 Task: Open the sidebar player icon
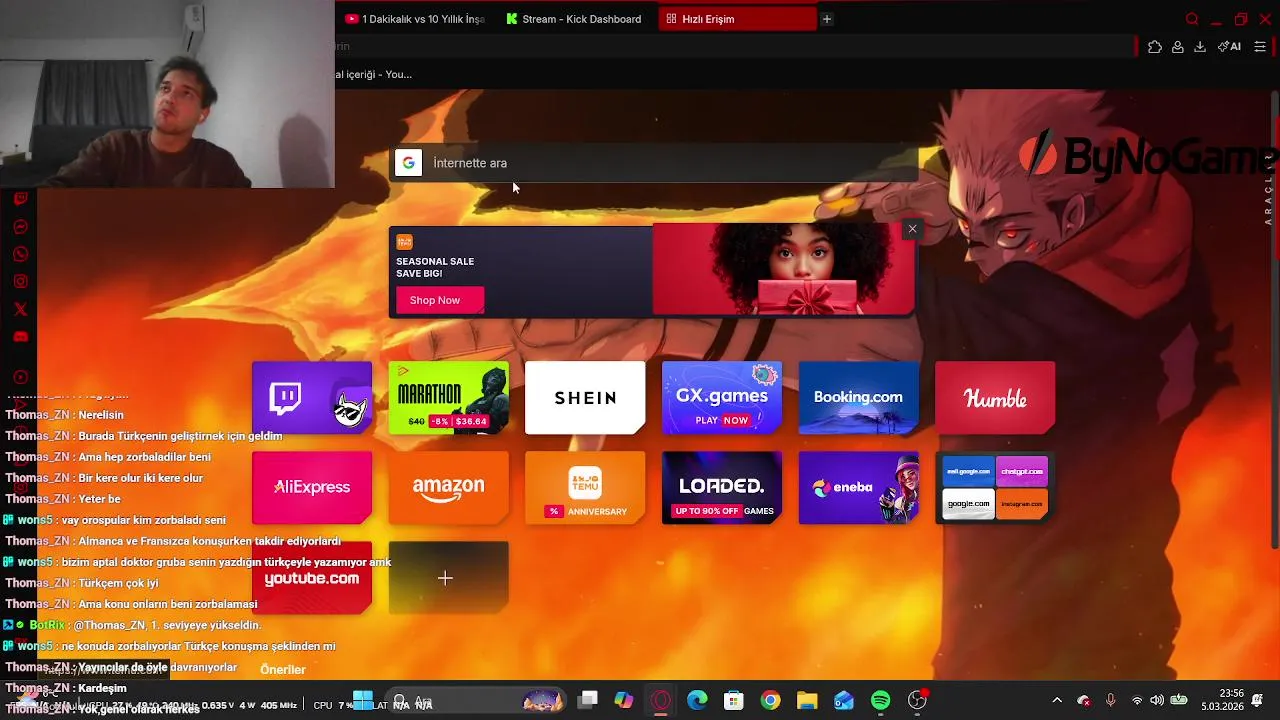coord(20,377)
